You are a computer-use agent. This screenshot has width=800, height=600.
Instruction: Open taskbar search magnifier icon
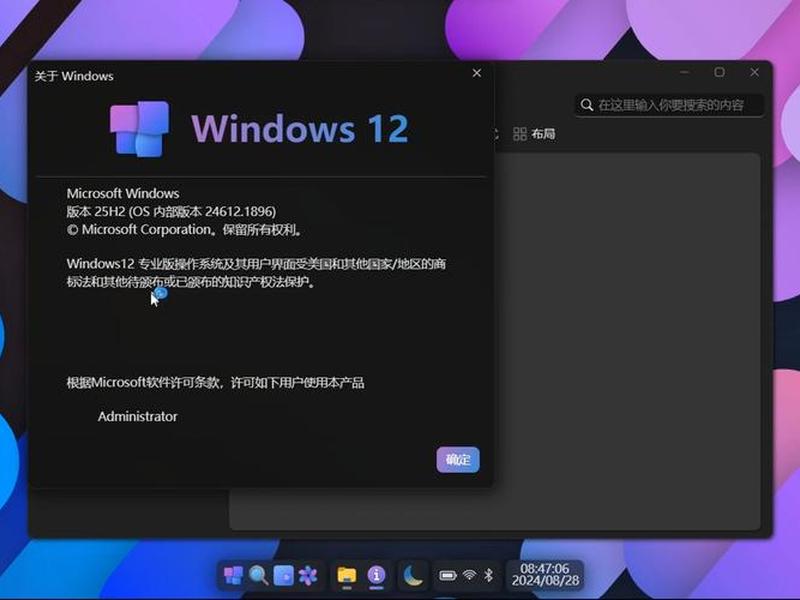pos(259,576)
